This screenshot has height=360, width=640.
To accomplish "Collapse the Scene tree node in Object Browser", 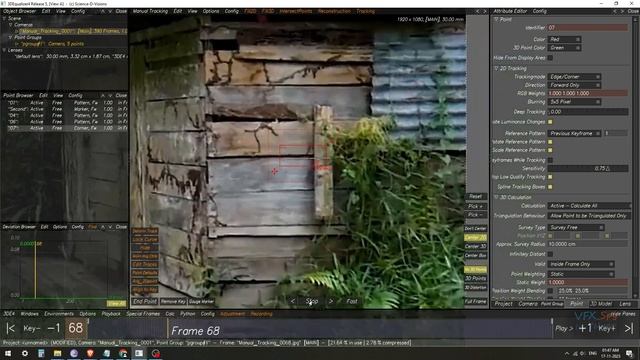I will coord(4,18).
